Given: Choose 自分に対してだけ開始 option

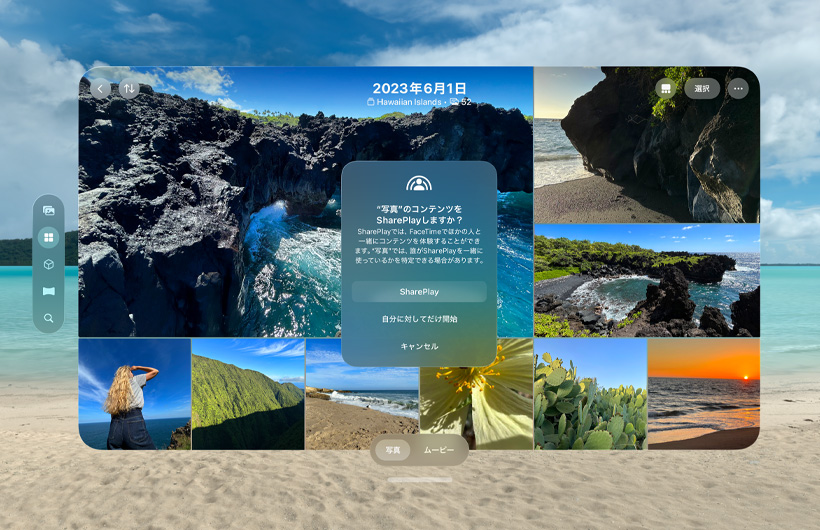Looking at the screenshot, I should (x=419, y=319).
